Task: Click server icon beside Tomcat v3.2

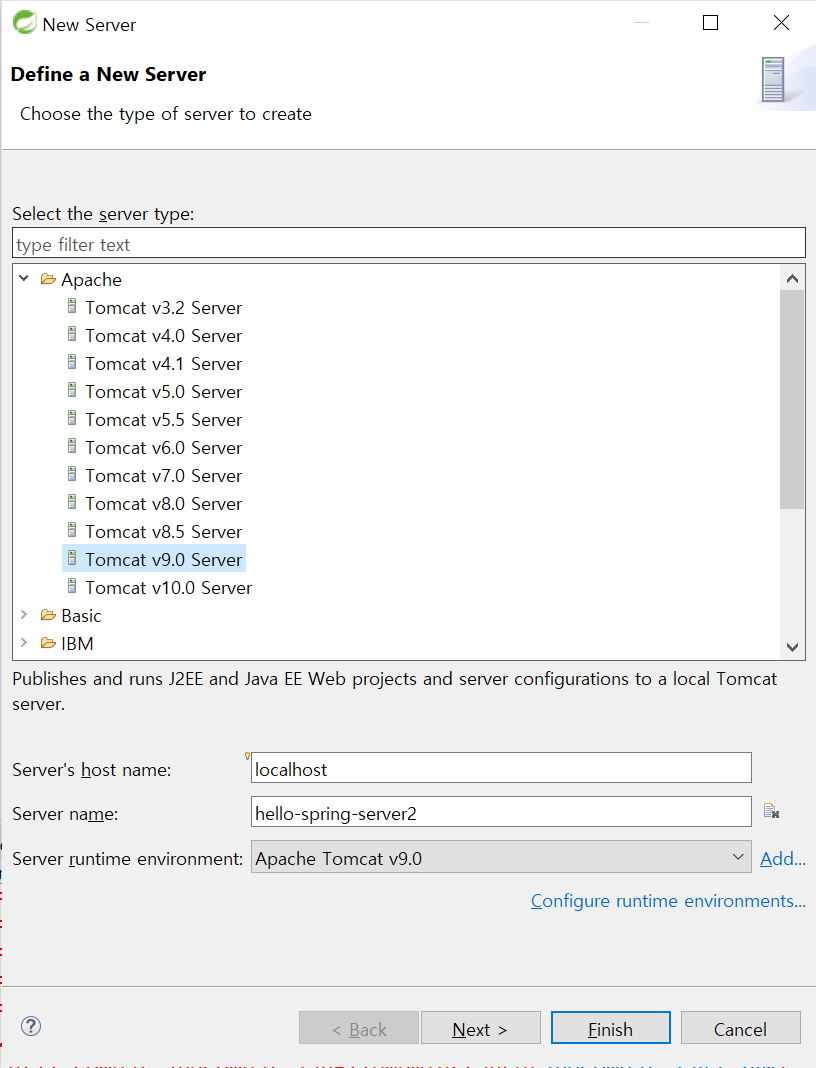Action: 72,307
